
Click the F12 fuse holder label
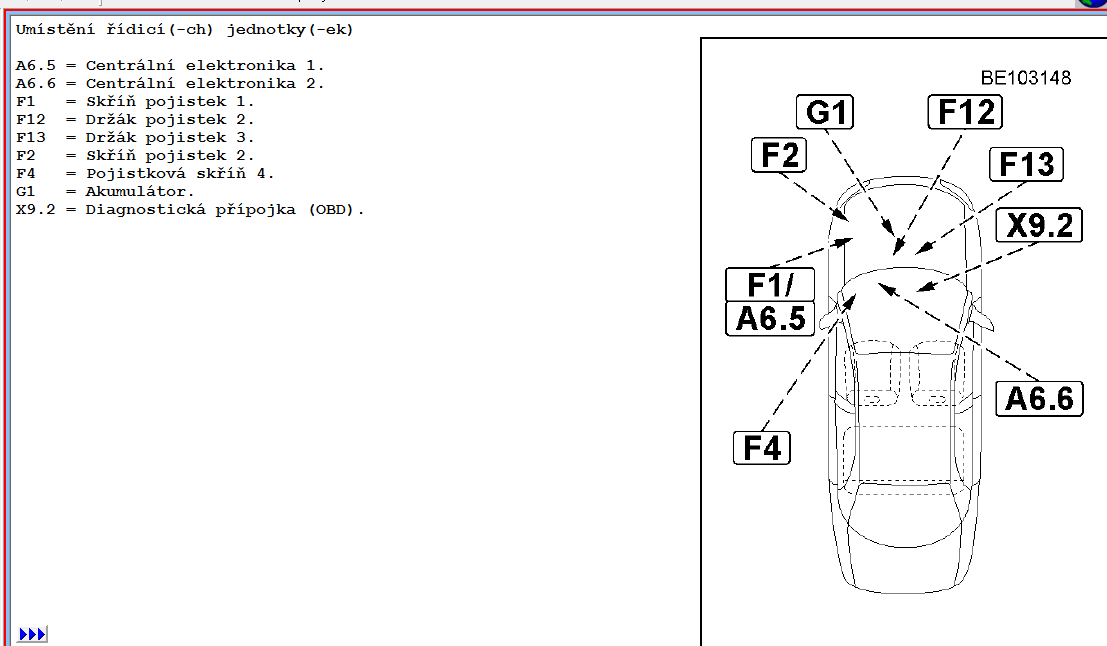click(x=963, y=112)
